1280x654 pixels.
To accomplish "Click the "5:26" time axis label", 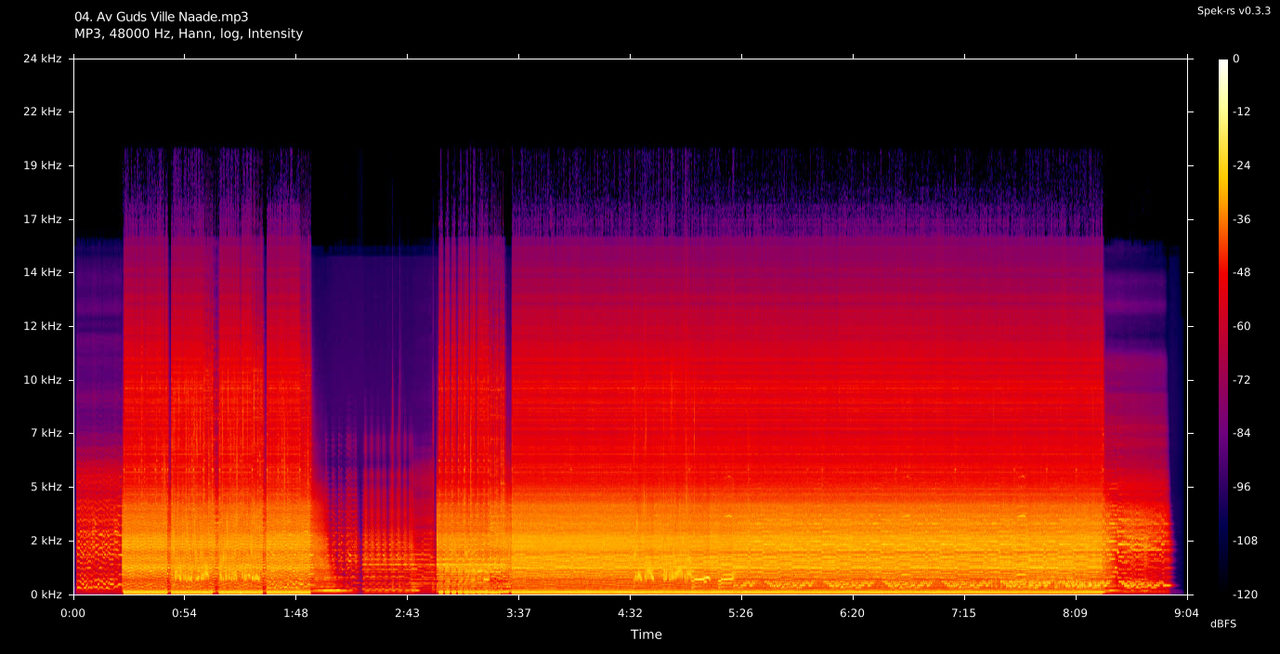I will click(x=741, y=612).
